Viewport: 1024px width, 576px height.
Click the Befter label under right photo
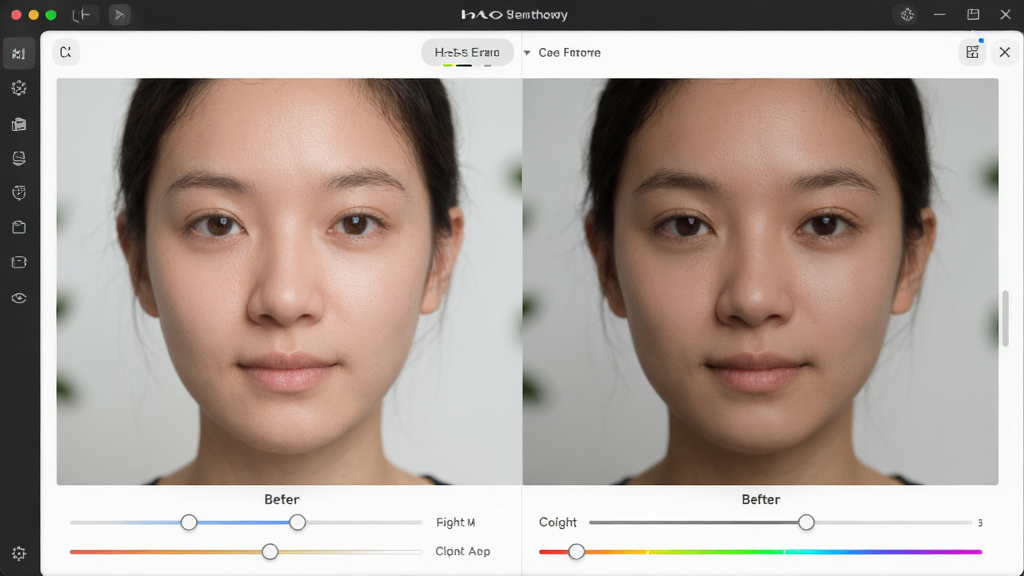760,500
